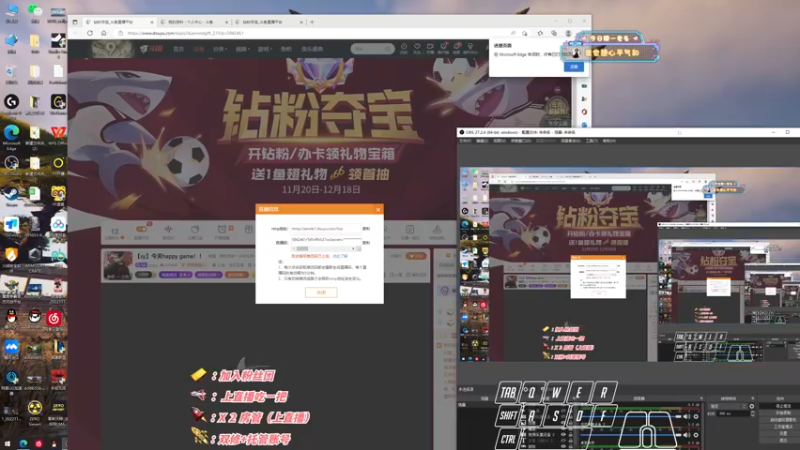This screenshot has height=450, width=800.
Task: Launch Steam from the desktop
Action: tap(11, 196)
